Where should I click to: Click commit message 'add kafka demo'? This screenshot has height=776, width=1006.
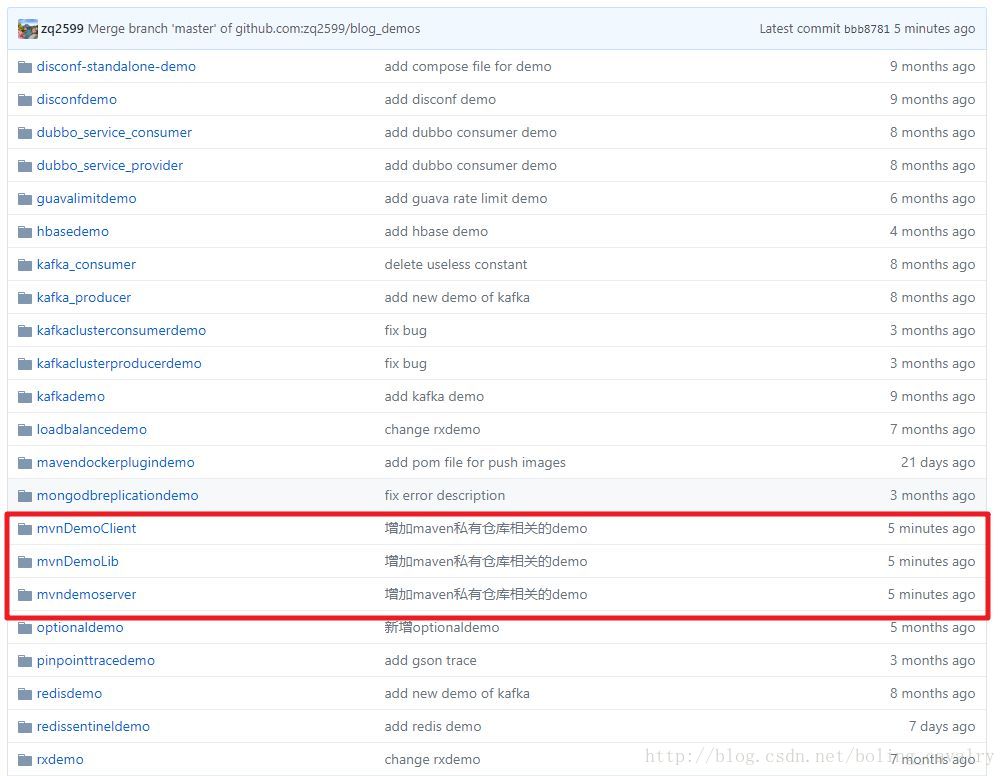click(434, 397)
